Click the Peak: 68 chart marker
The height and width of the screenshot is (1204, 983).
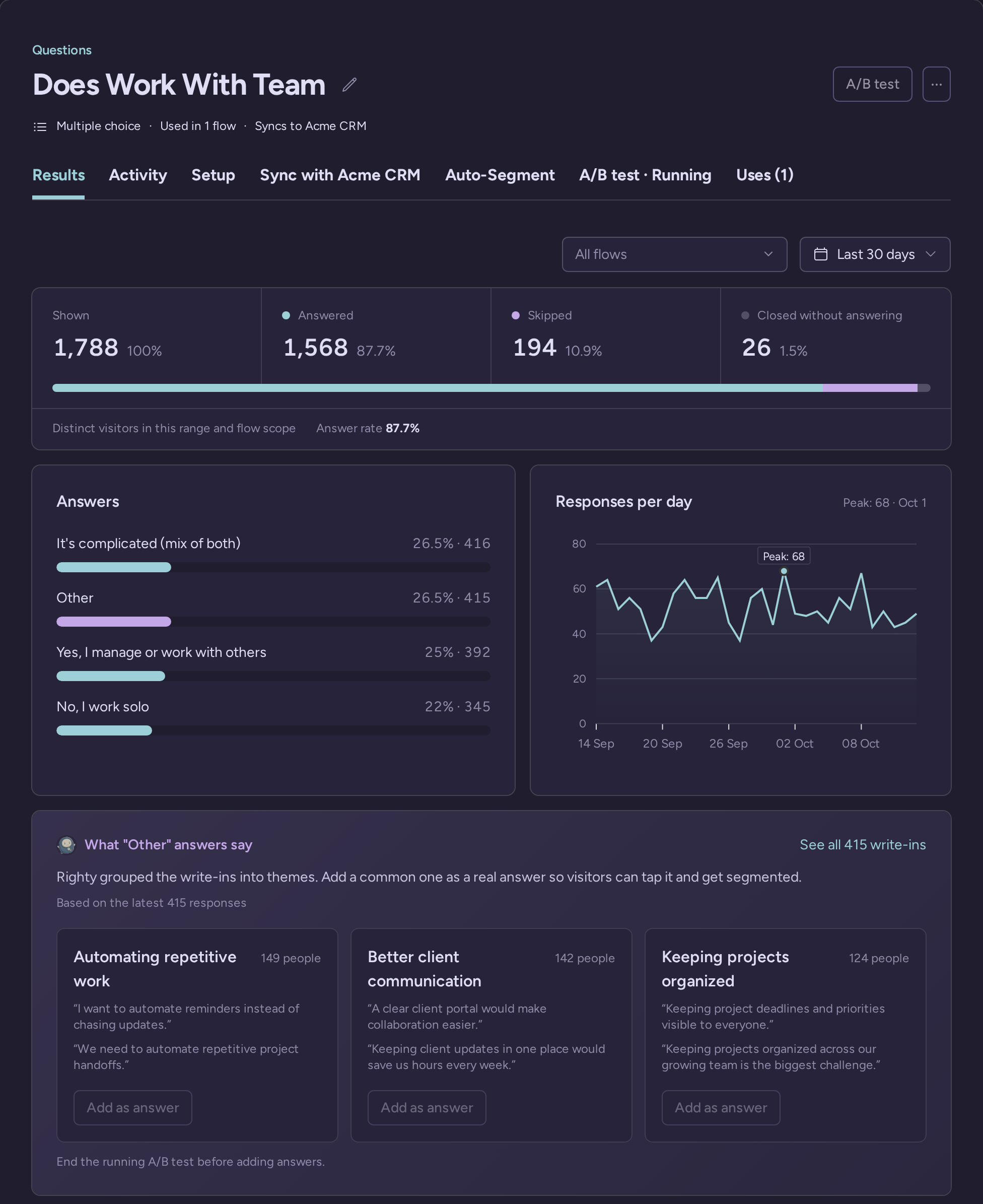[x=784, y=571]
